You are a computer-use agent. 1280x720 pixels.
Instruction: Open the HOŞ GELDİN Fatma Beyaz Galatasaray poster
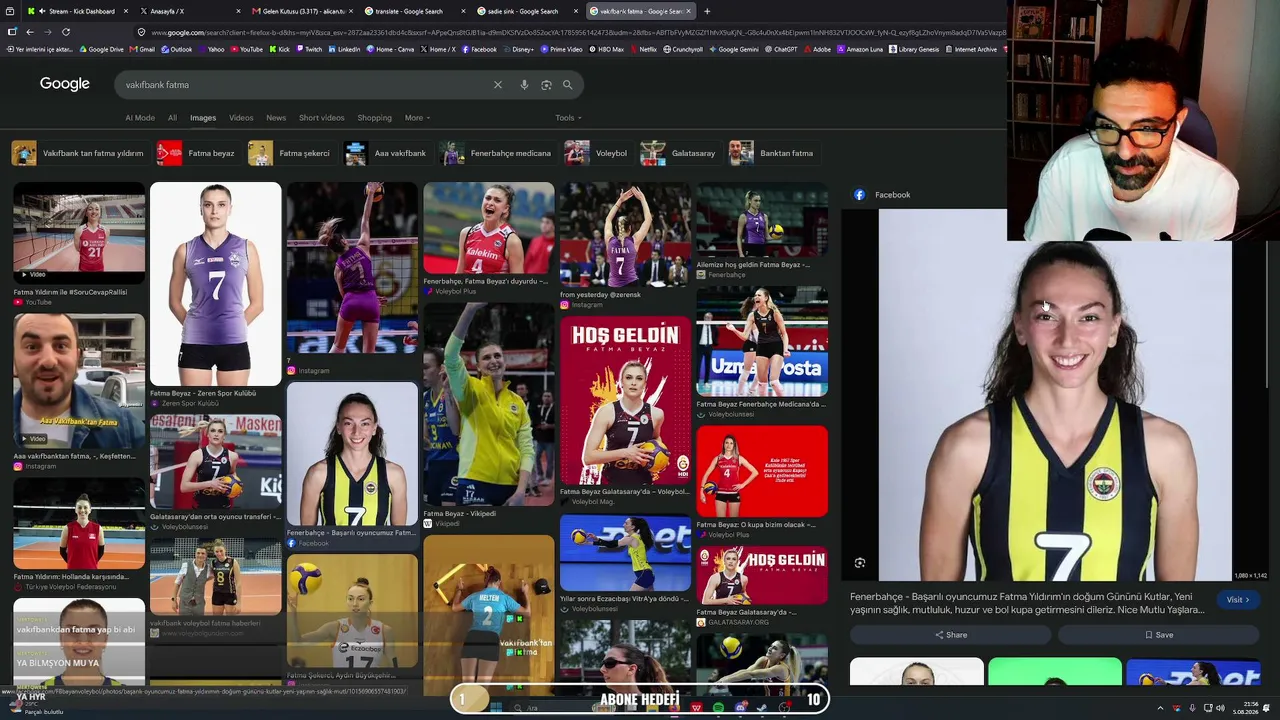[x=625, y=400]
